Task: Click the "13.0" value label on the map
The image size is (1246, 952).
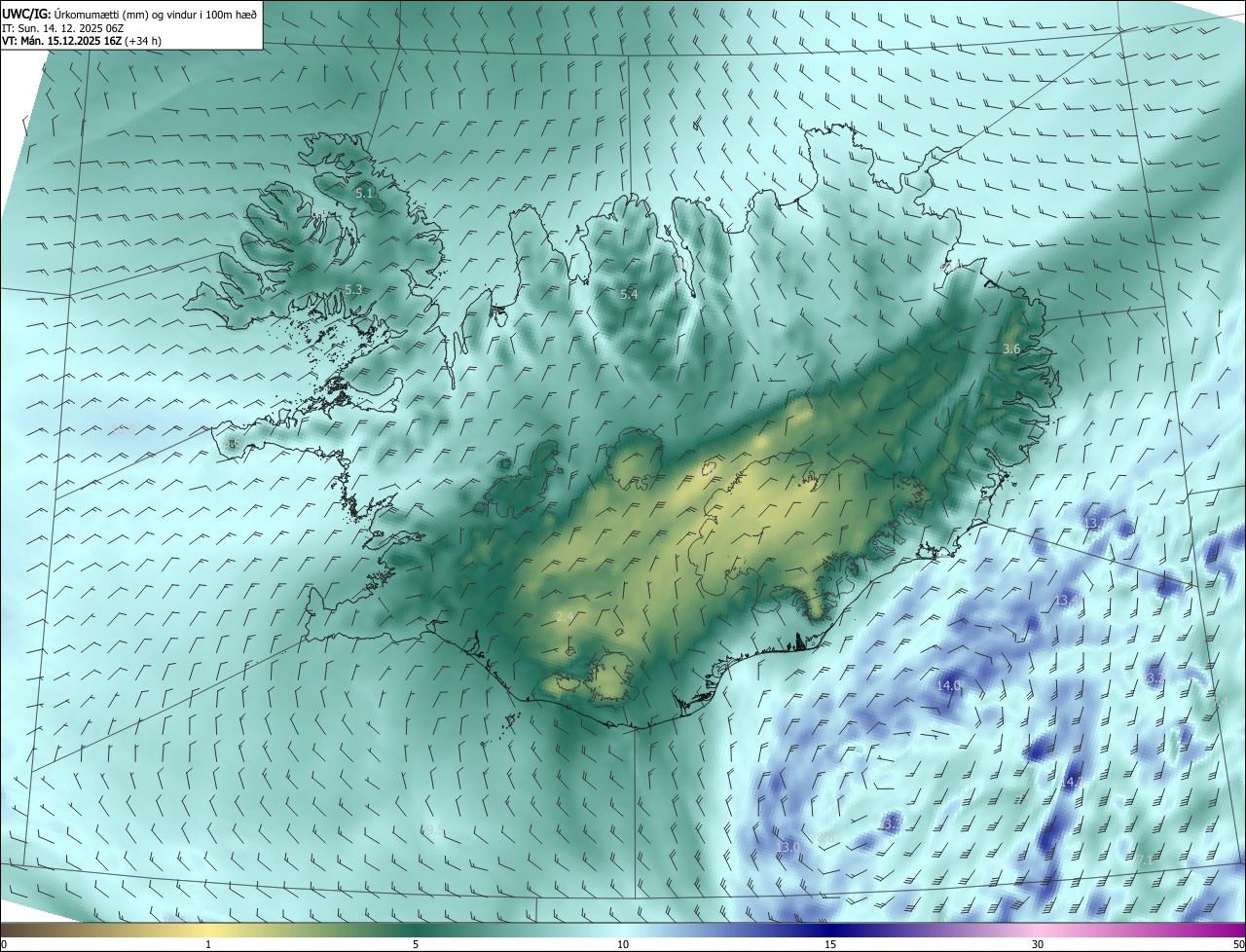Action: [788, 847]
